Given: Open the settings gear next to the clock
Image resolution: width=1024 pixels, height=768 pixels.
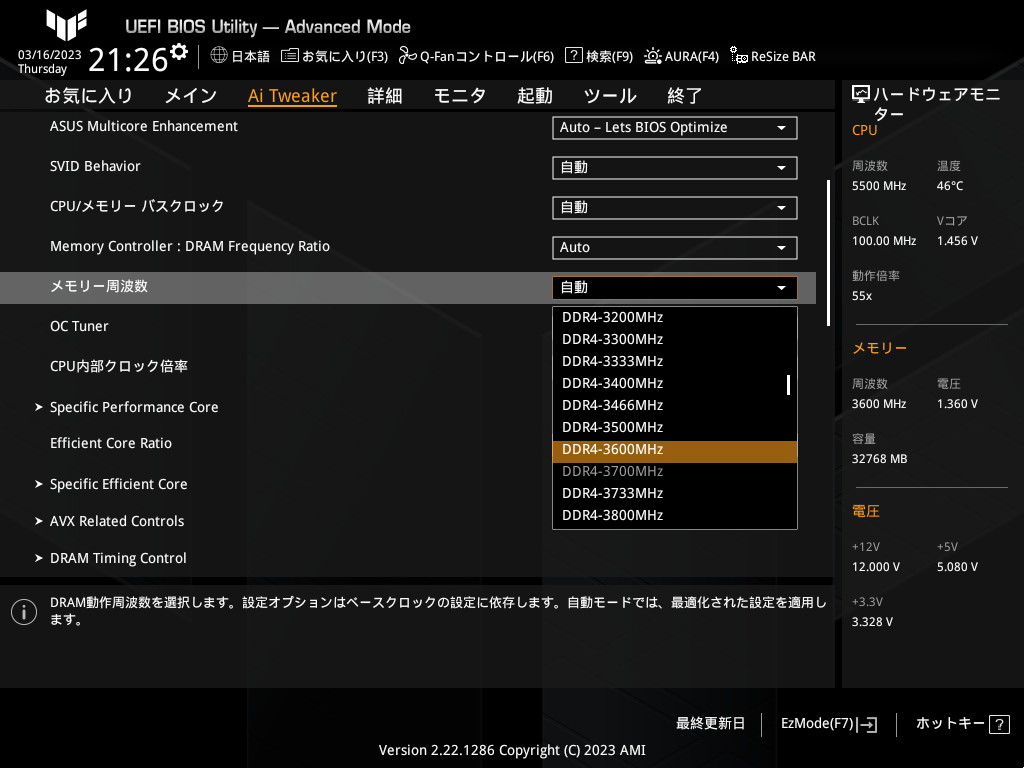Looking at the screenshot, I should (178, 51).
